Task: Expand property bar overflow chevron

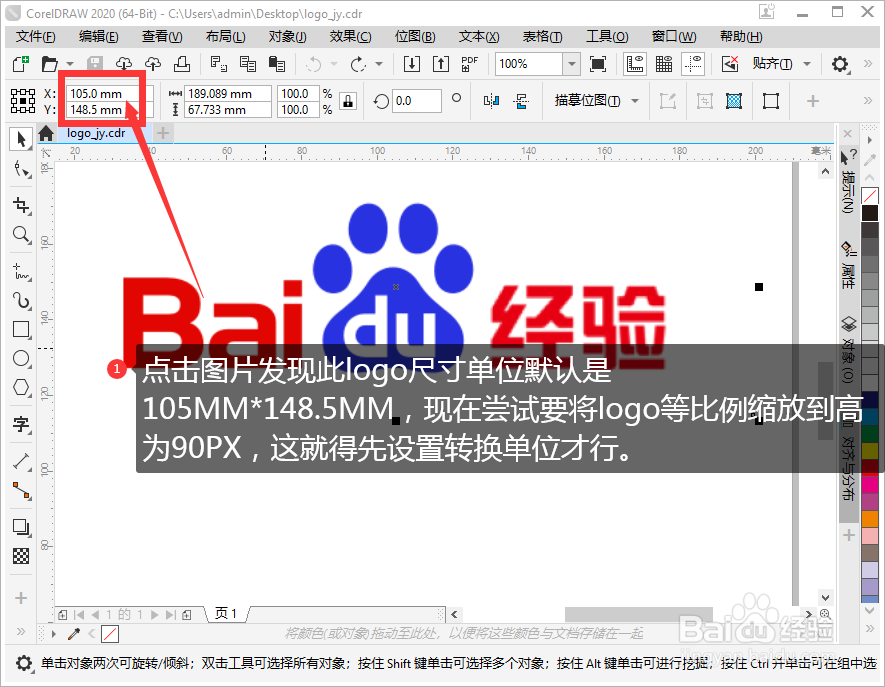Action: 868,101
